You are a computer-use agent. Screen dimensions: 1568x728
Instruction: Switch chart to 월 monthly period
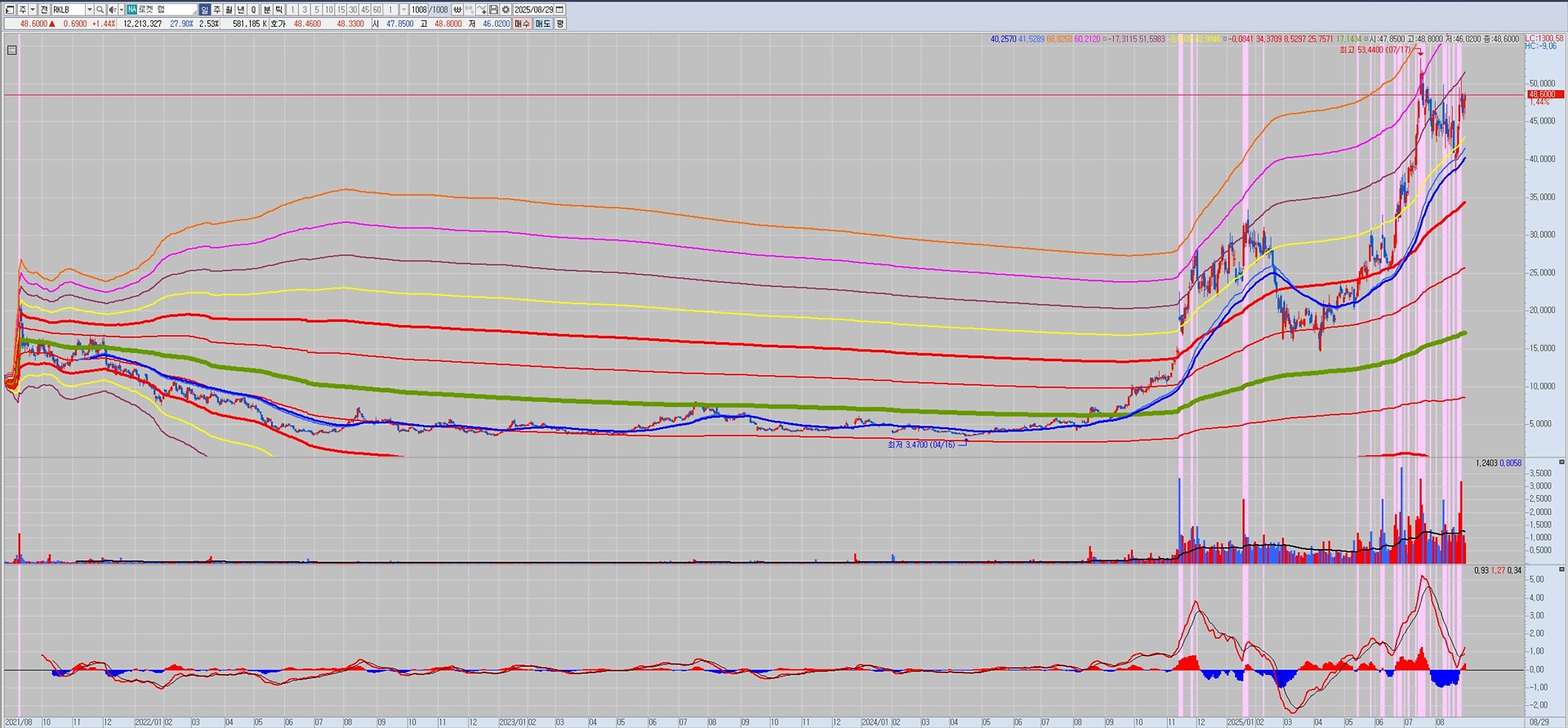tap(229, 10)
